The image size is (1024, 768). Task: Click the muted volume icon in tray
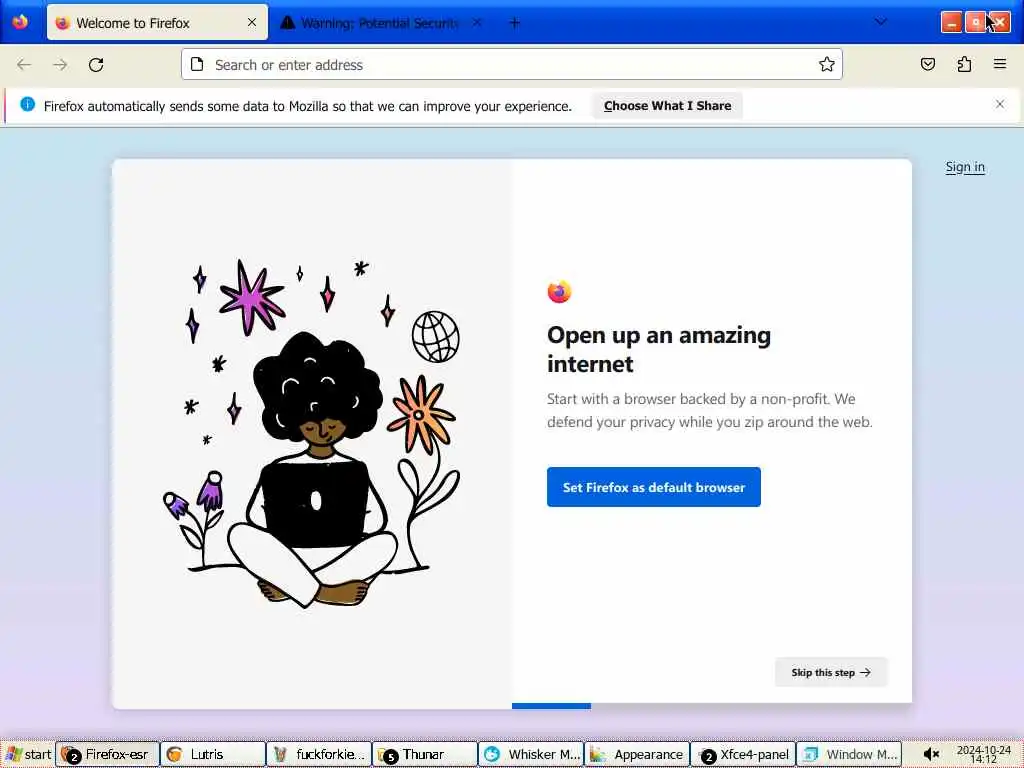coord(931,754)
